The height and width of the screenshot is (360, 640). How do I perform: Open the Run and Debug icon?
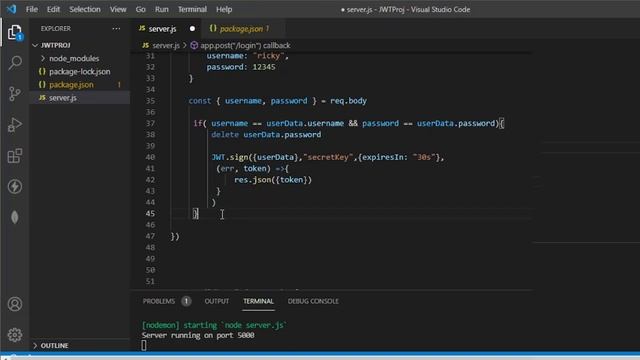[x=15, y=125]
